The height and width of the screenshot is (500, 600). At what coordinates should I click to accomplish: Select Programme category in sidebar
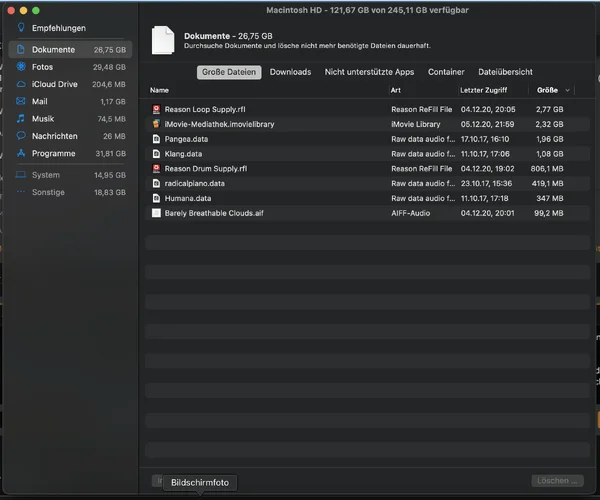point(70,153)
